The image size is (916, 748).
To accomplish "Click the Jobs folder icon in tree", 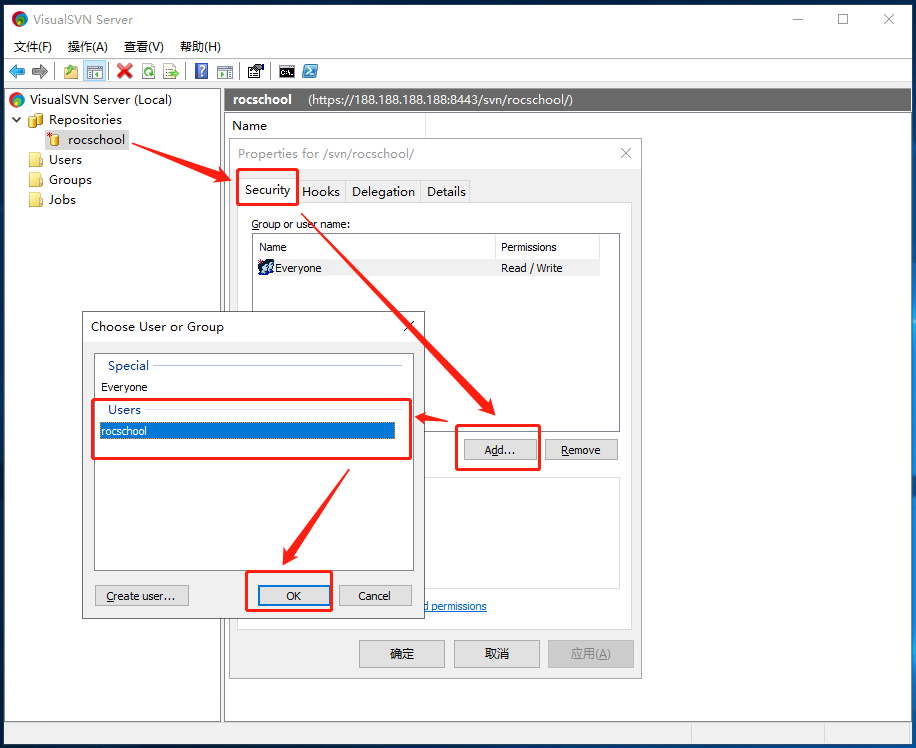I will (x=36, y=200).
